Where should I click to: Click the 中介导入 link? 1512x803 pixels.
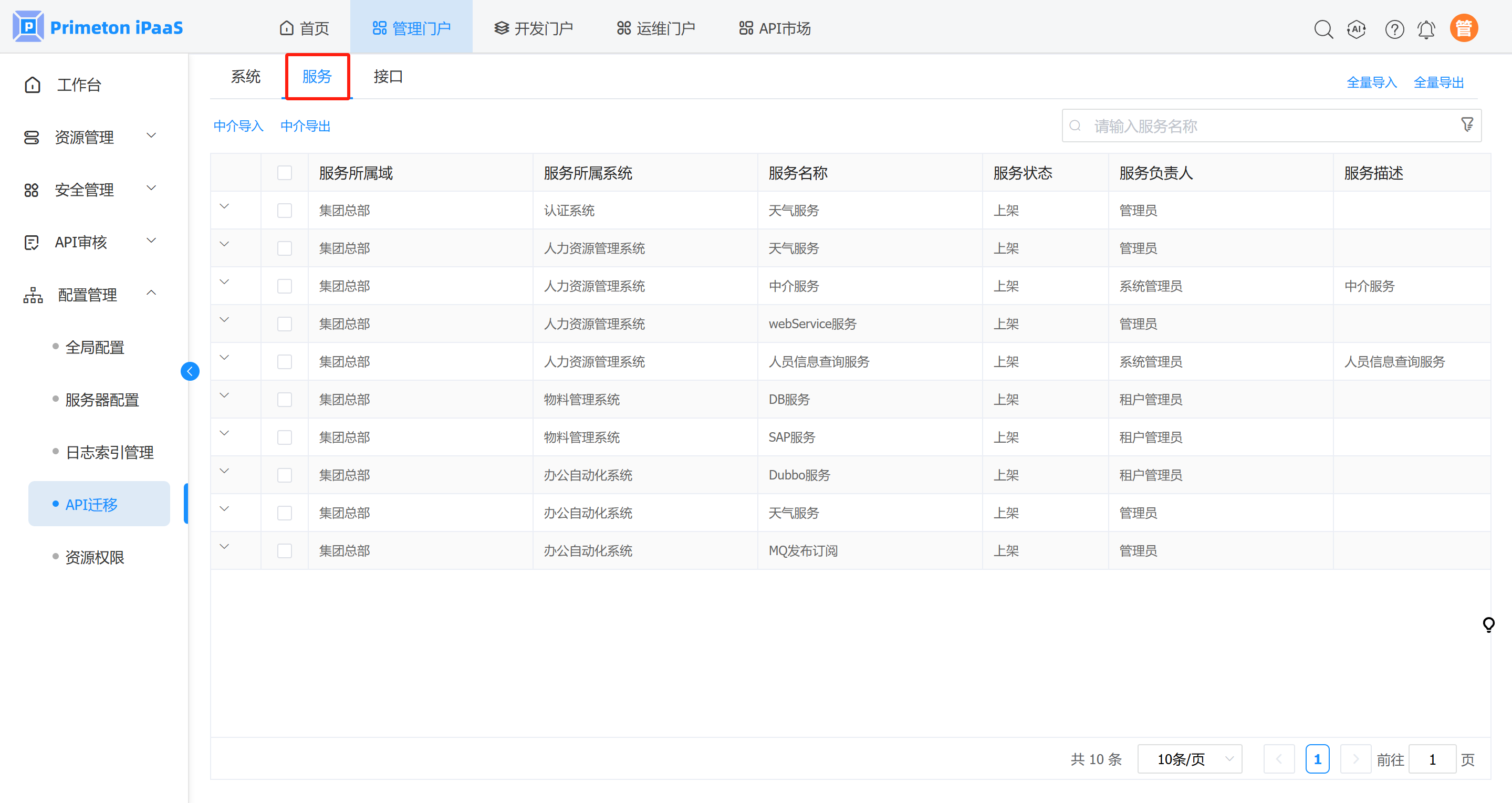238,126
